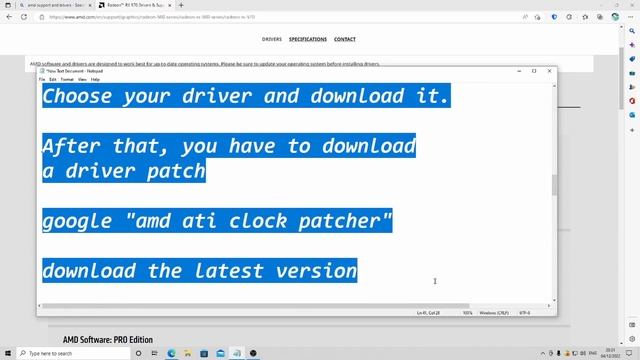
Task: Close the amd support and drivers tab
Action: pos(90,5)
